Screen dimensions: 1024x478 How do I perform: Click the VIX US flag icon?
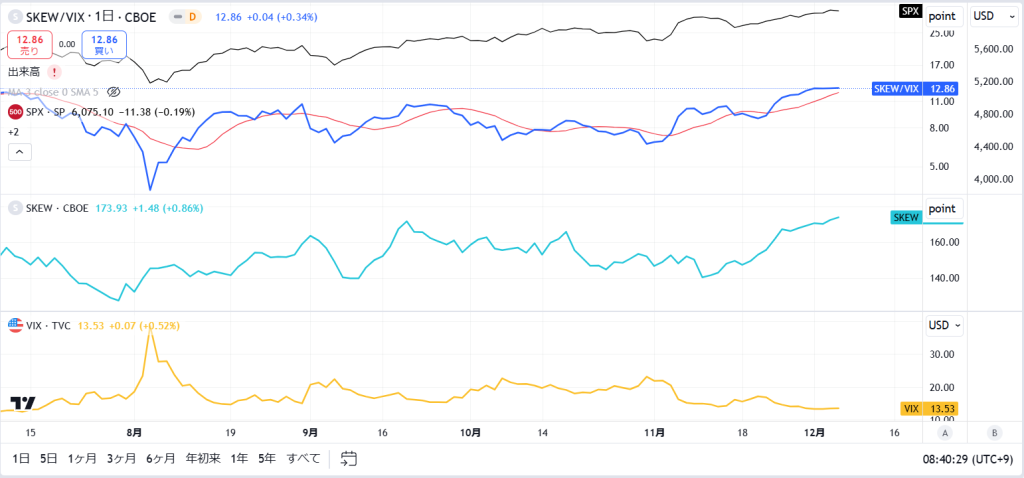click(15, 325)
